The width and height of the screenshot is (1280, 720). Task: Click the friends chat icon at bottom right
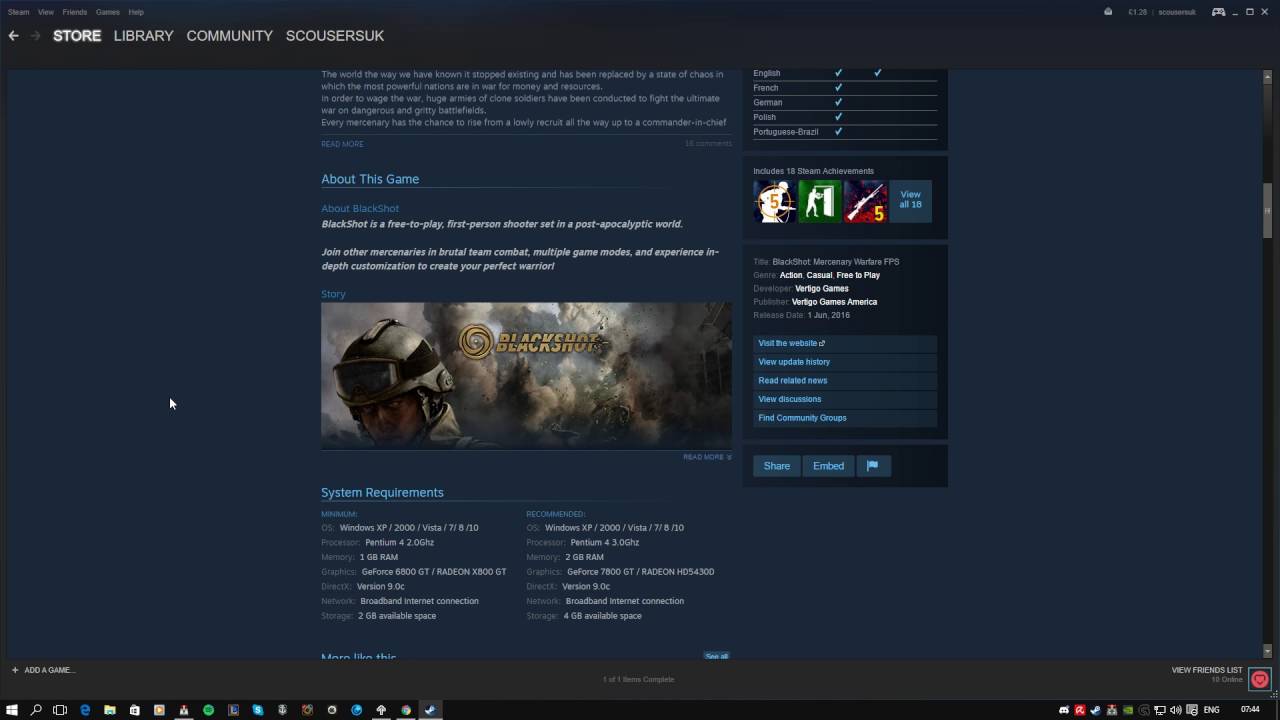click(1260, 679)
